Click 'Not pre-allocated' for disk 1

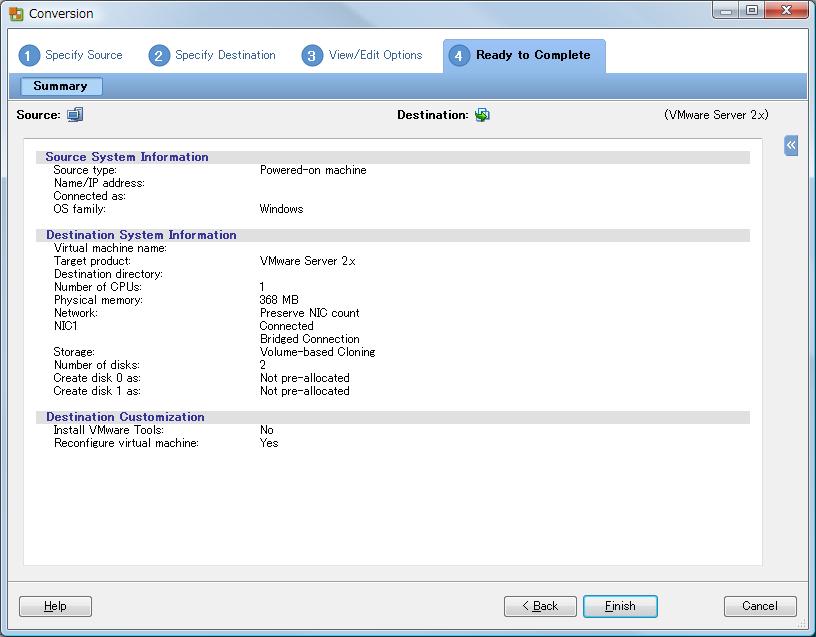[304, 391]
